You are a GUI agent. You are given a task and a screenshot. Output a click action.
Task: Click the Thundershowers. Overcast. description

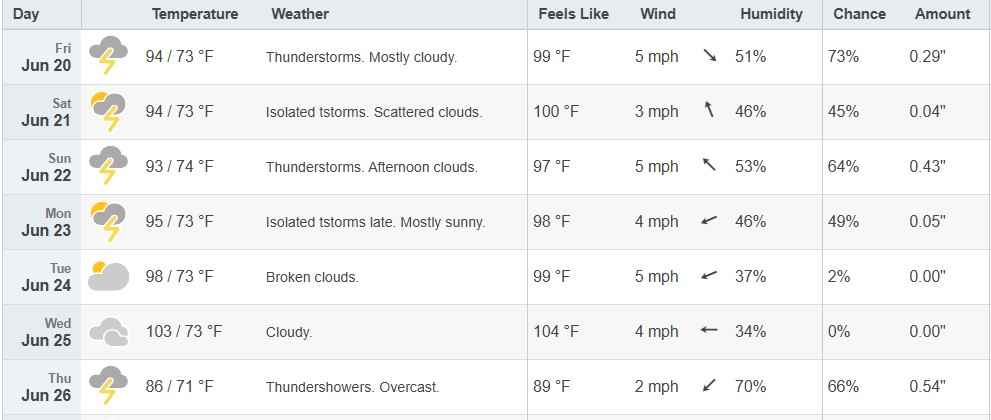352,387
